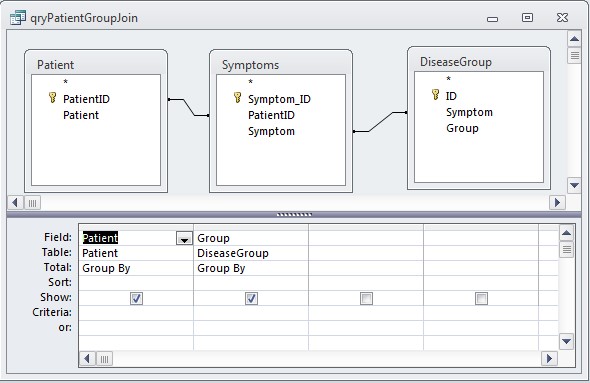Open the Patient field dropdown arrow
Screen dimensions: 590x383
click(184, 239)
